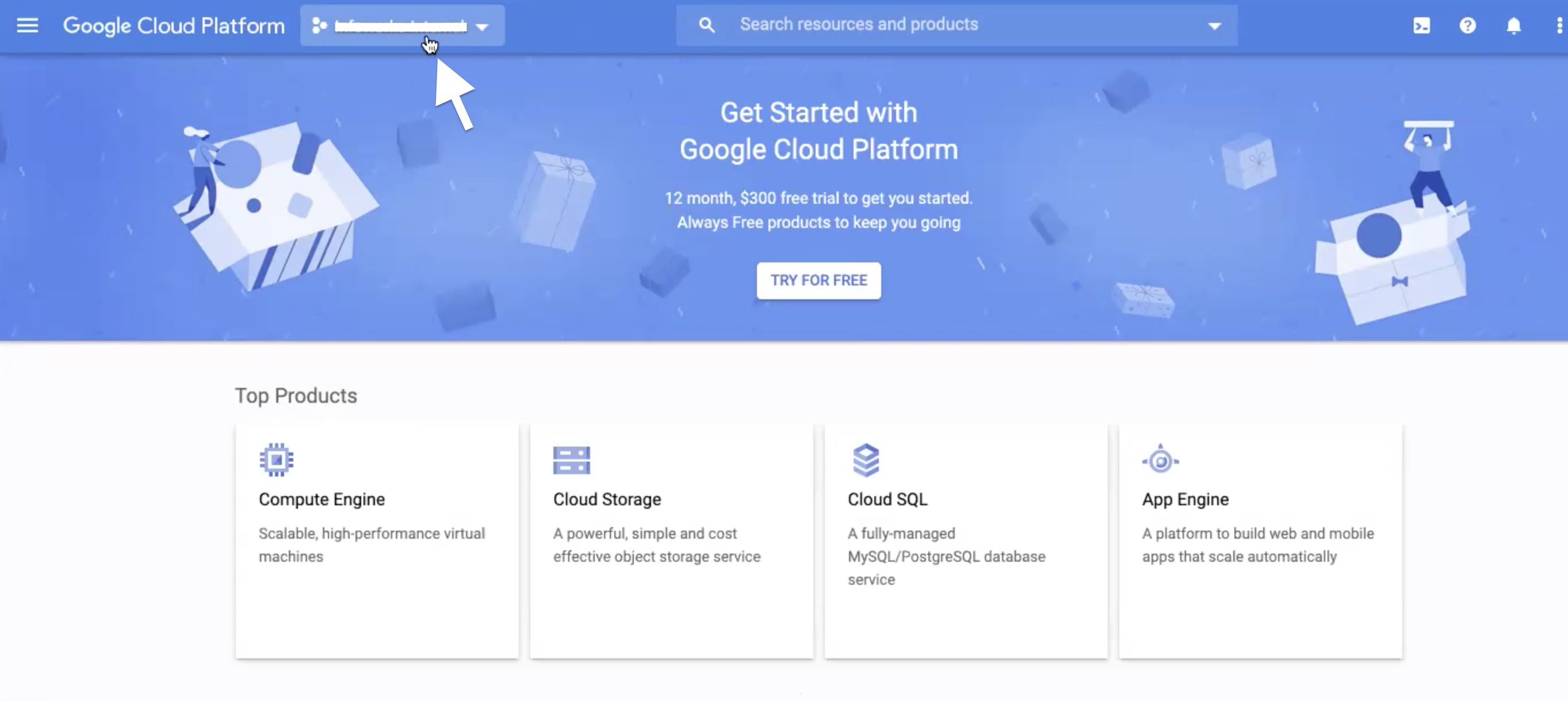Click 'A fully-managed MySQL/PostgreSQL database service' text
Screen dimensions: 1568x701
click(x=947, y=557)
